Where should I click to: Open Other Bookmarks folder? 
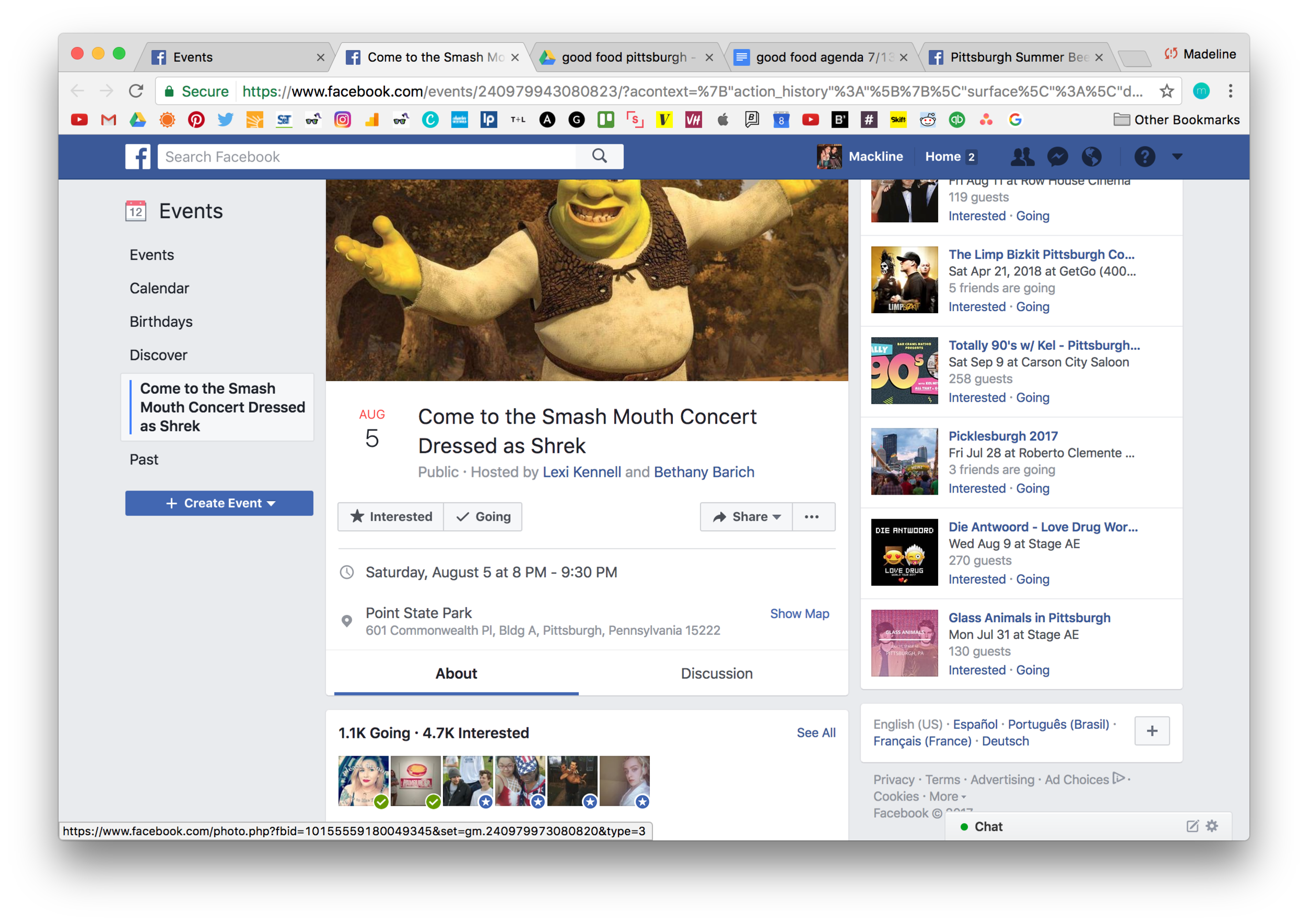tap(1176, 120)
